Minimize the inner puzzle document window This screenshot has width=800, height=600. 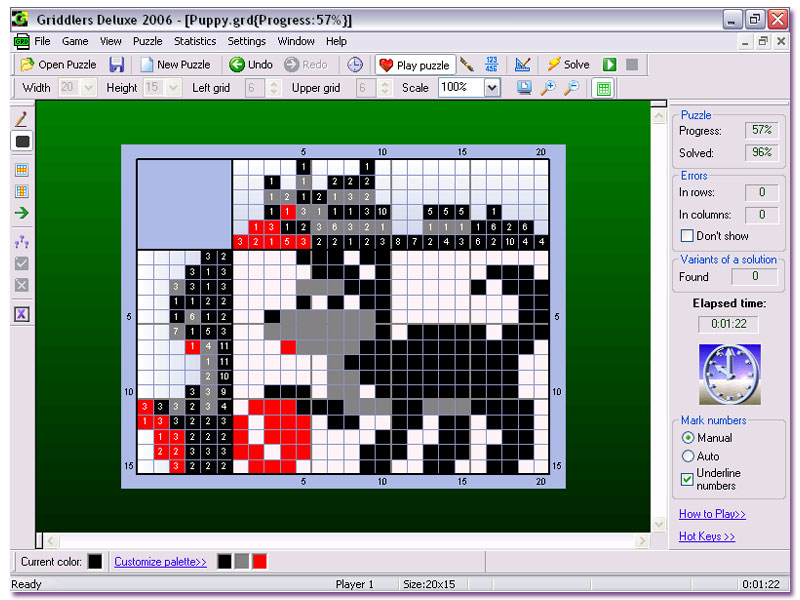tap(745, 42)
